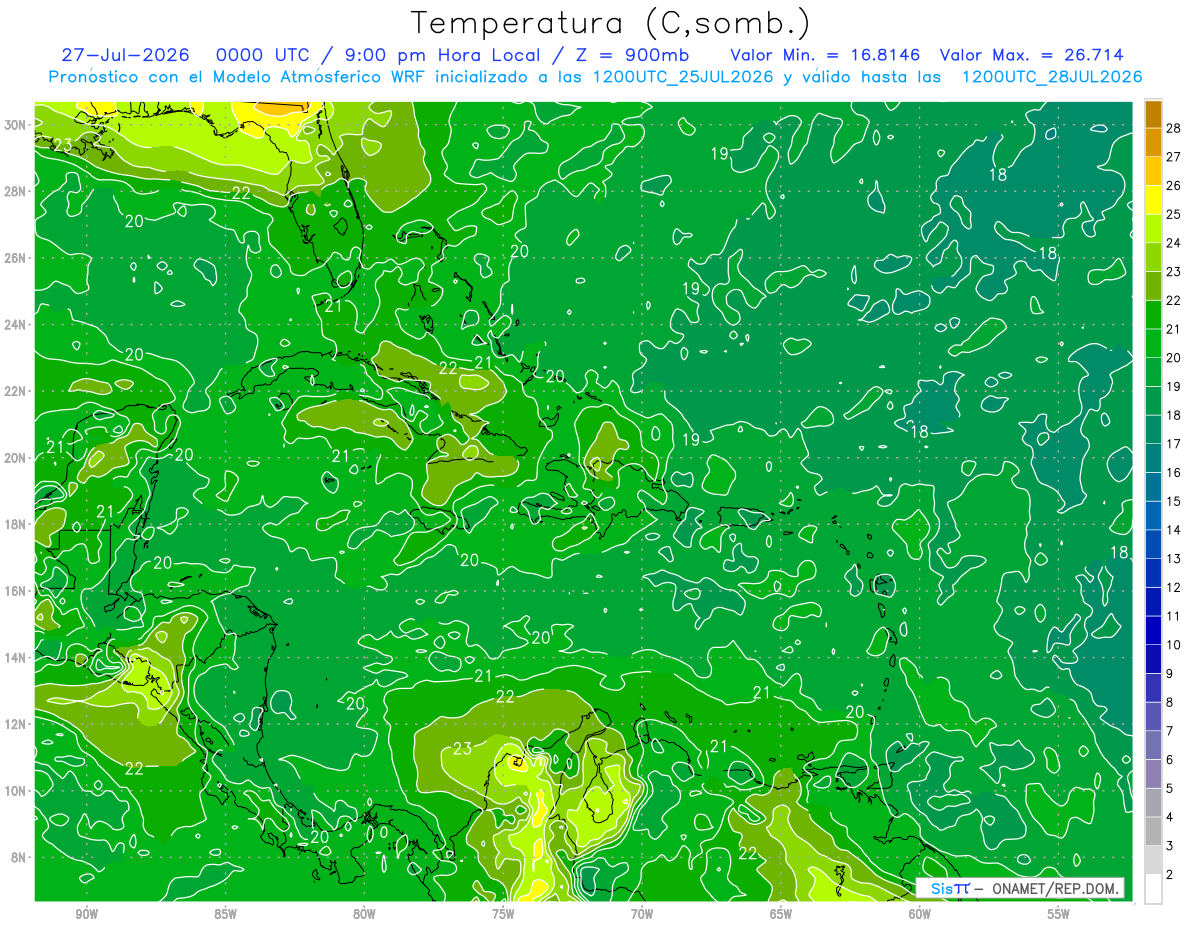
Task: Click colorbar tick label "23"
Action: [1174, 271]
